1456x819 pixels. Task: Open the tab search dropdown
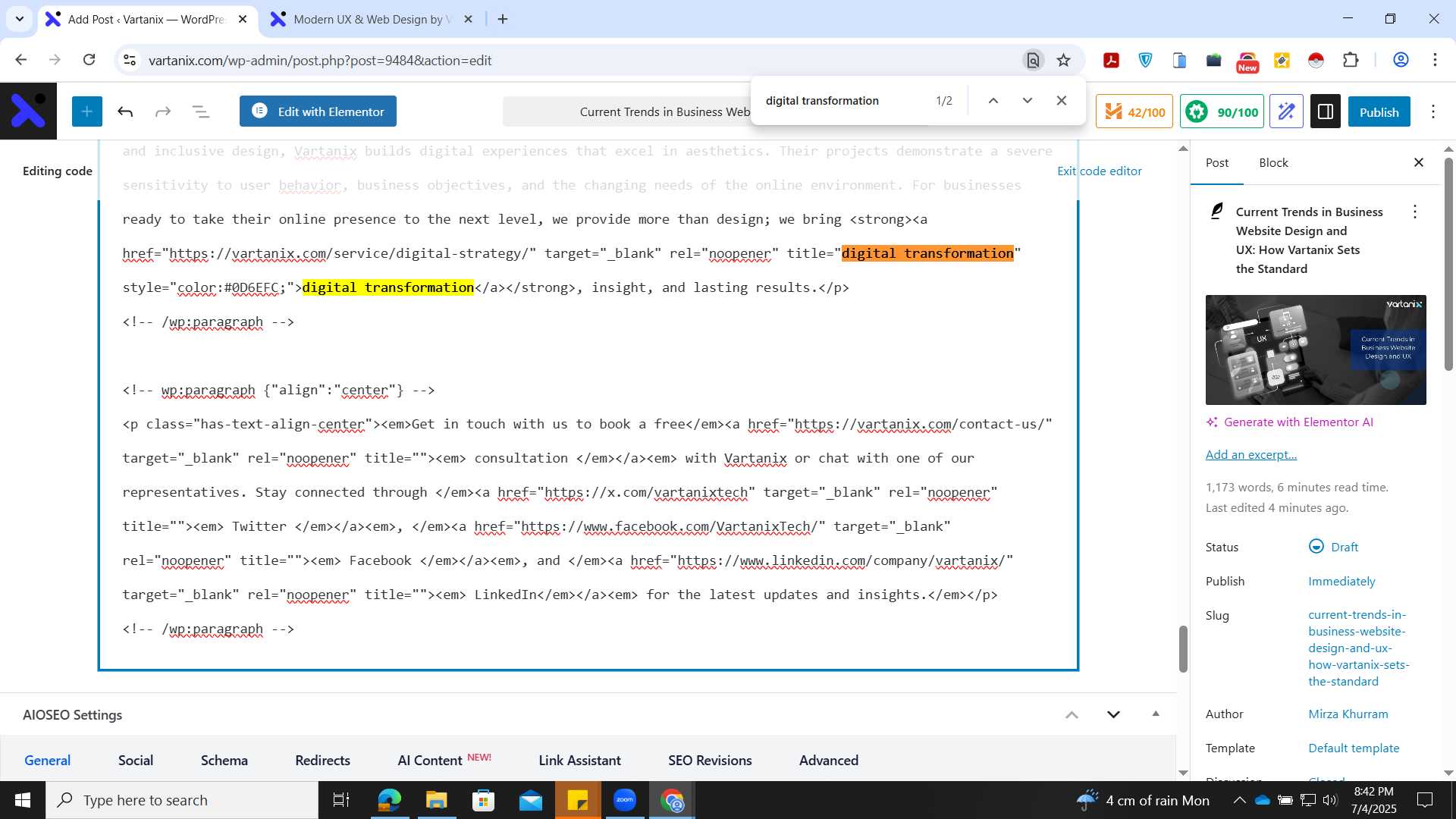tap(20, 19)
